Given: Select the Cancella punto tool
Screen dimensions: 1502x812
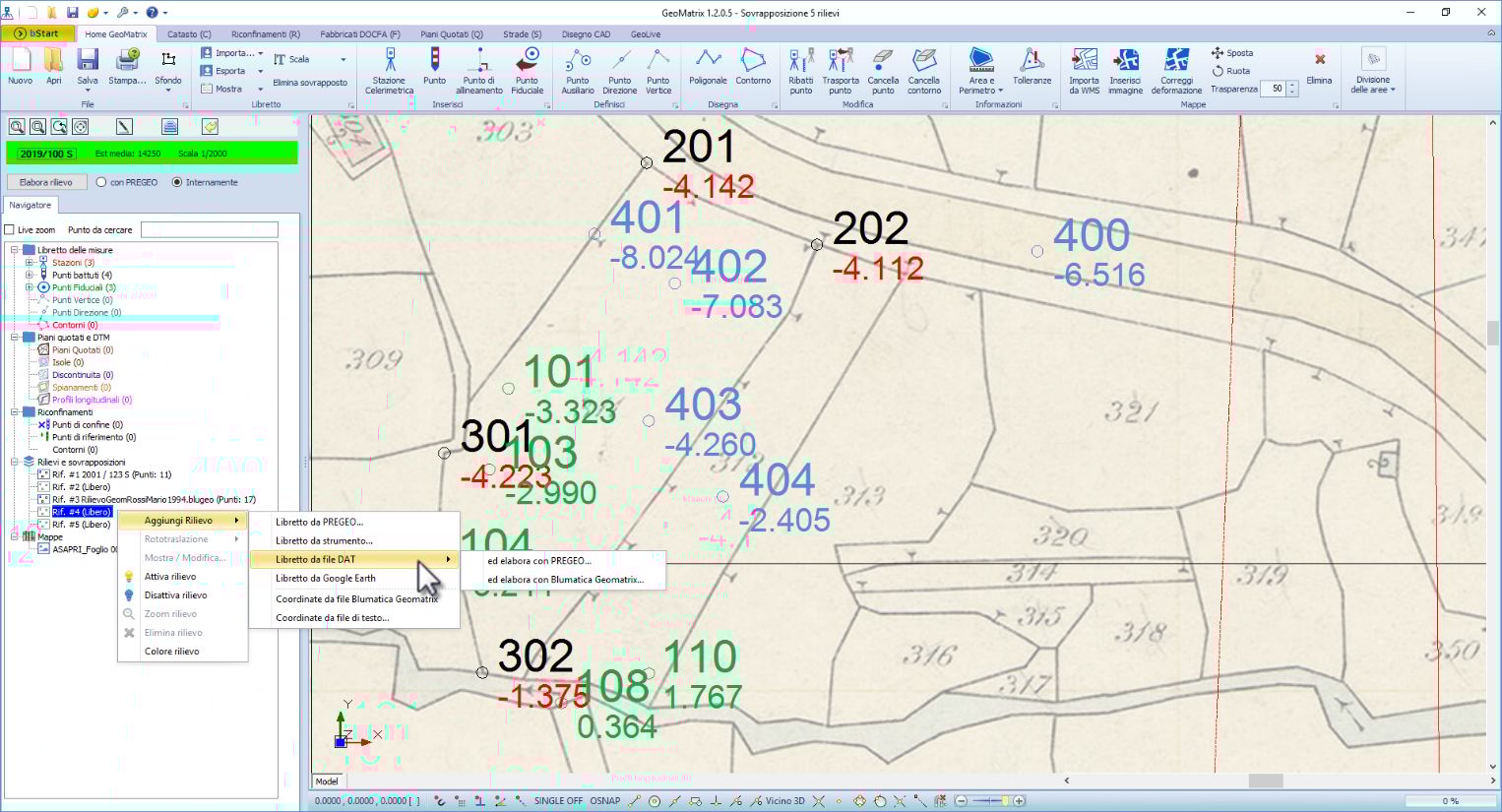Looking at the screenshot, I should [x=883, y=69].
